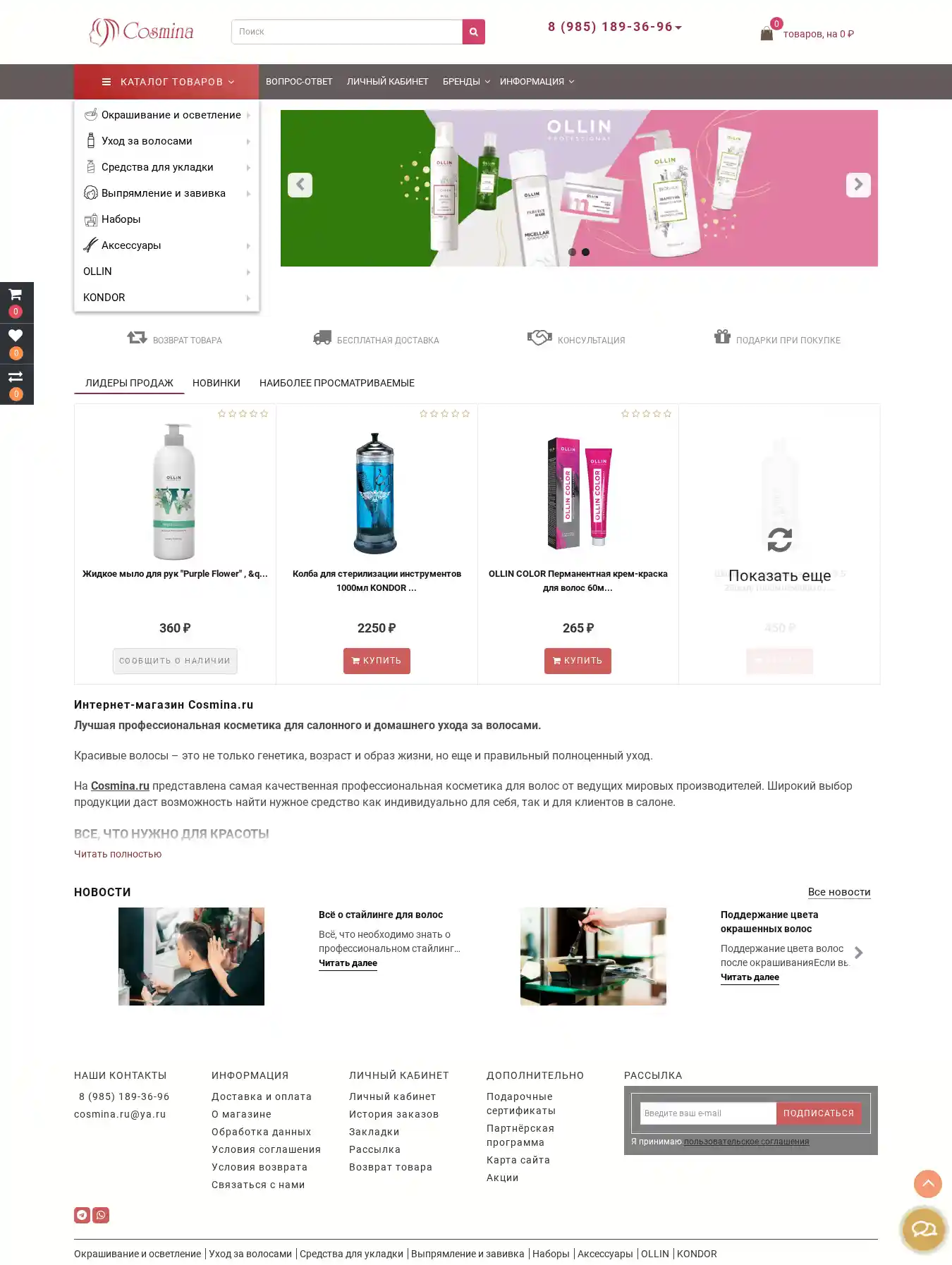Focus the newsletter e-mail input field

tap(708, 1113)
